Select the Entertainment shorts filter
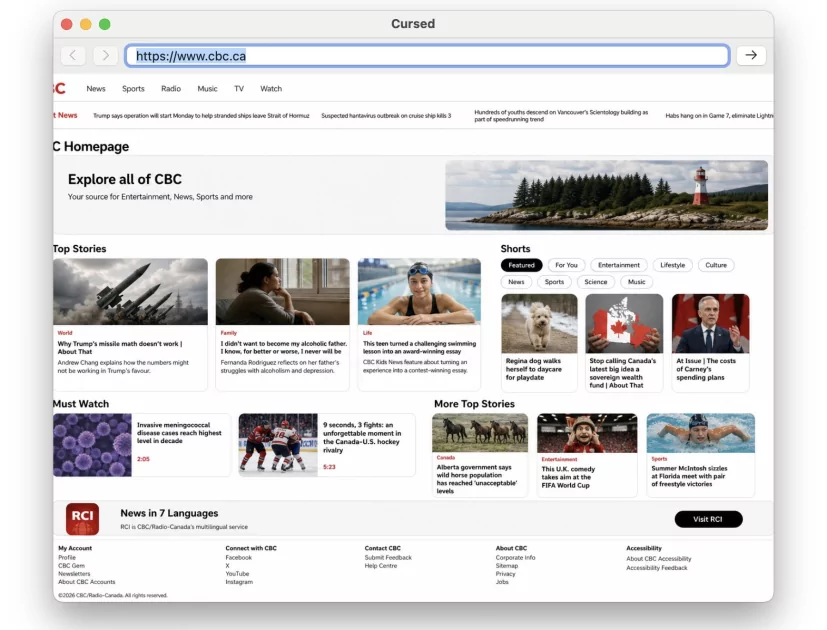This screenshot has width=827, height=630. [619, 265]
